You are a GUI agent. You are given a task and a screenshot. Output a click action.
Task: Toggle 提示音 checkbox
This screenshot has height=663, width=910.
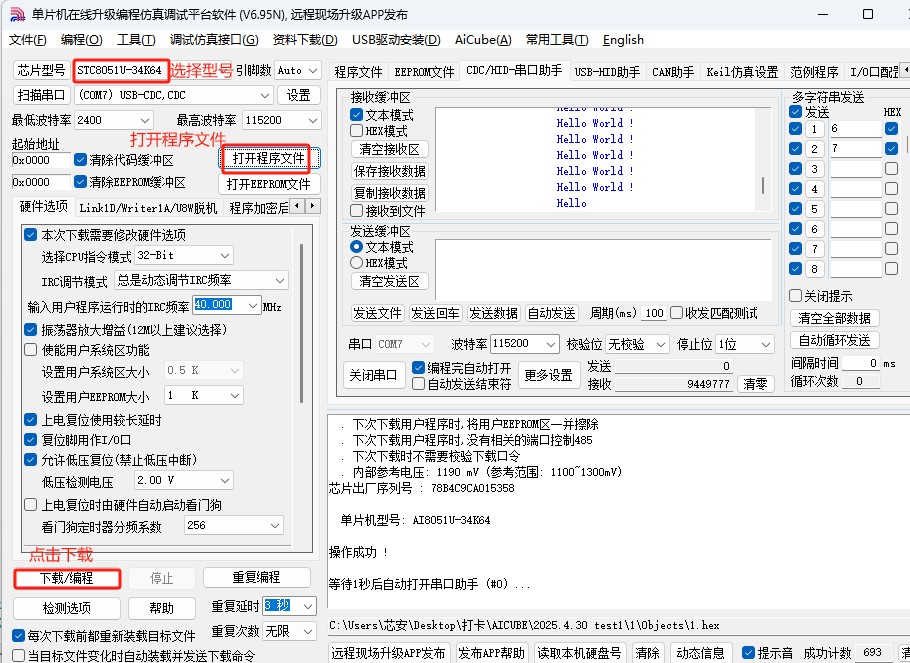(x=749, y=653)
